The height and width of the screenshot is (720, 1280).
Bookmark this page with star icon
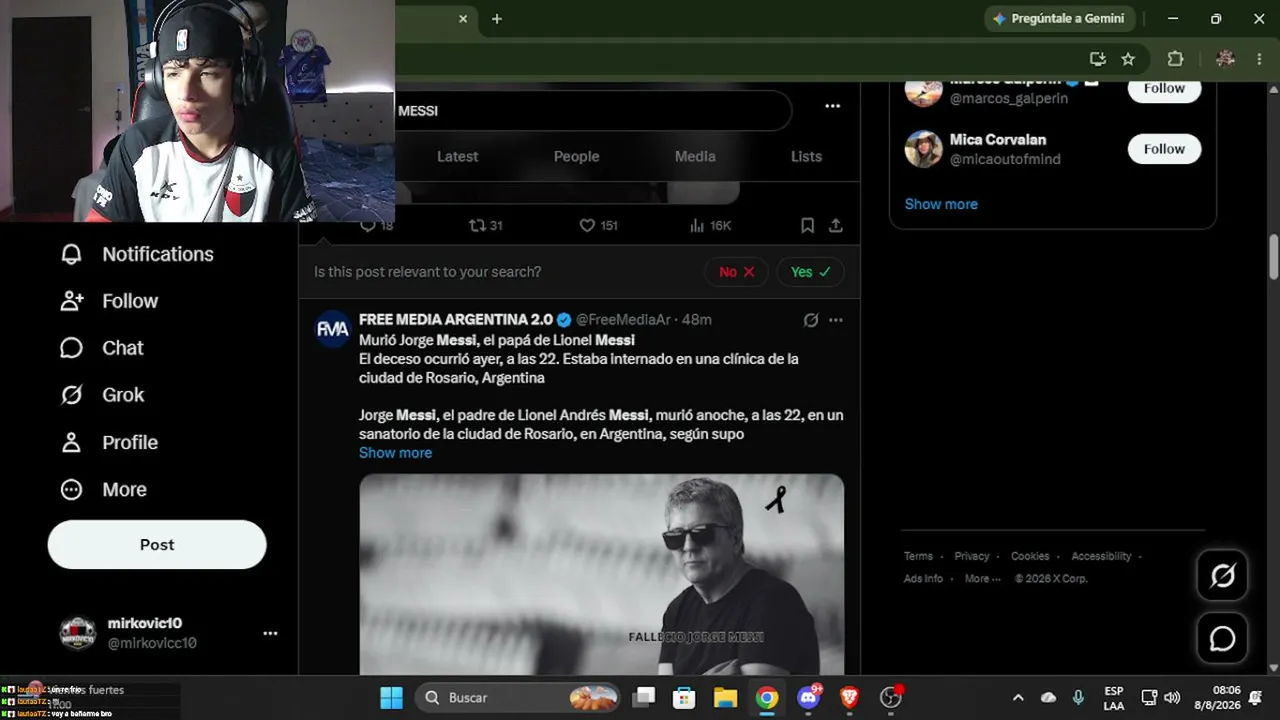point(1128,59)
